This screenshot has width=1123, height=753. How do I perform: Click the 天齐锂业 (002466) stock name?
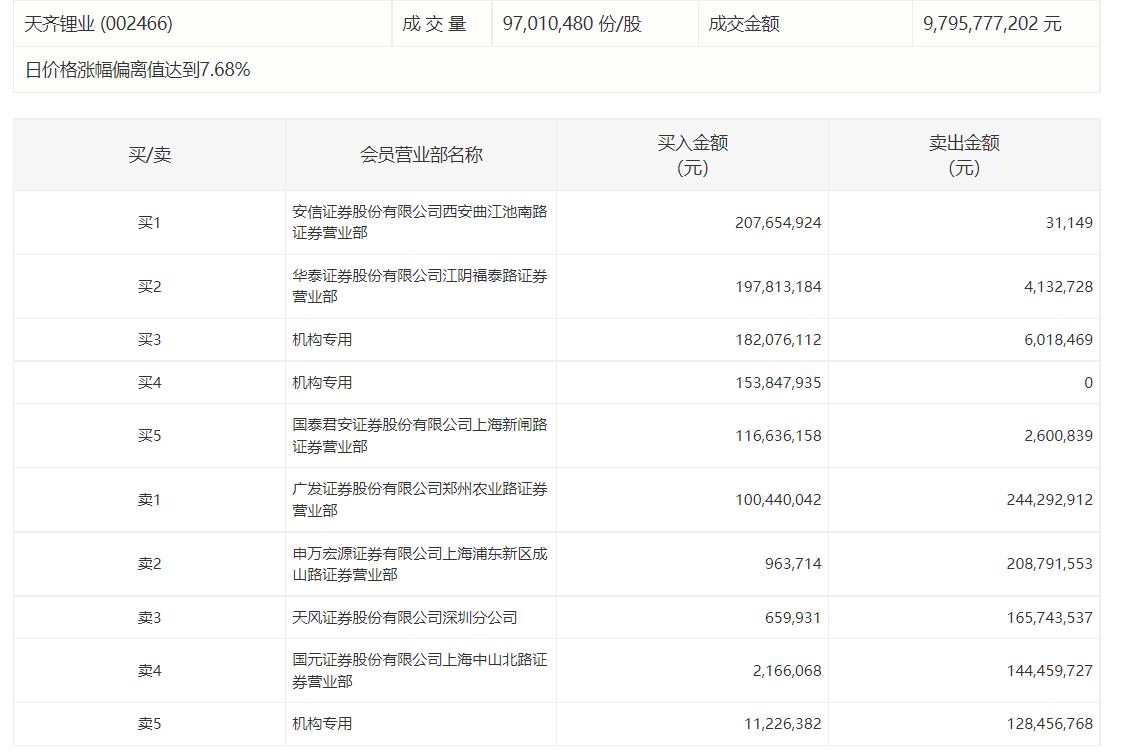click(98, 24)
